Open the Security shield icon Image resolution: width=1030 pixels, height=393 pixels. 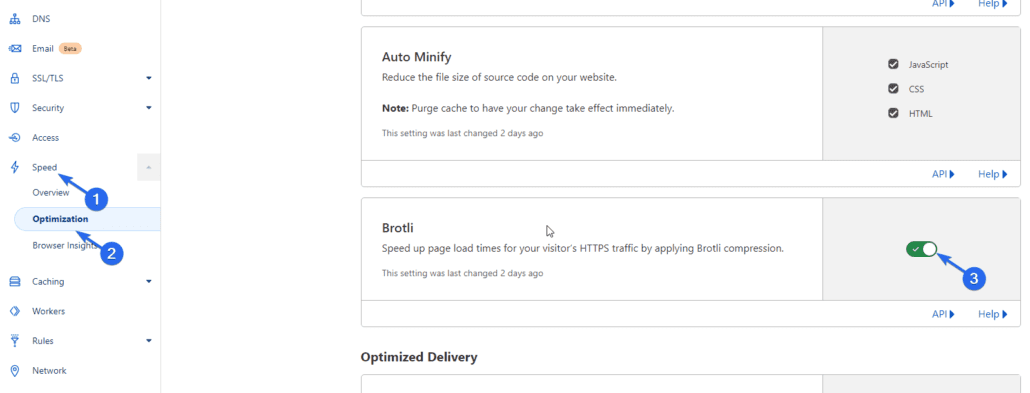click(14, 108)
